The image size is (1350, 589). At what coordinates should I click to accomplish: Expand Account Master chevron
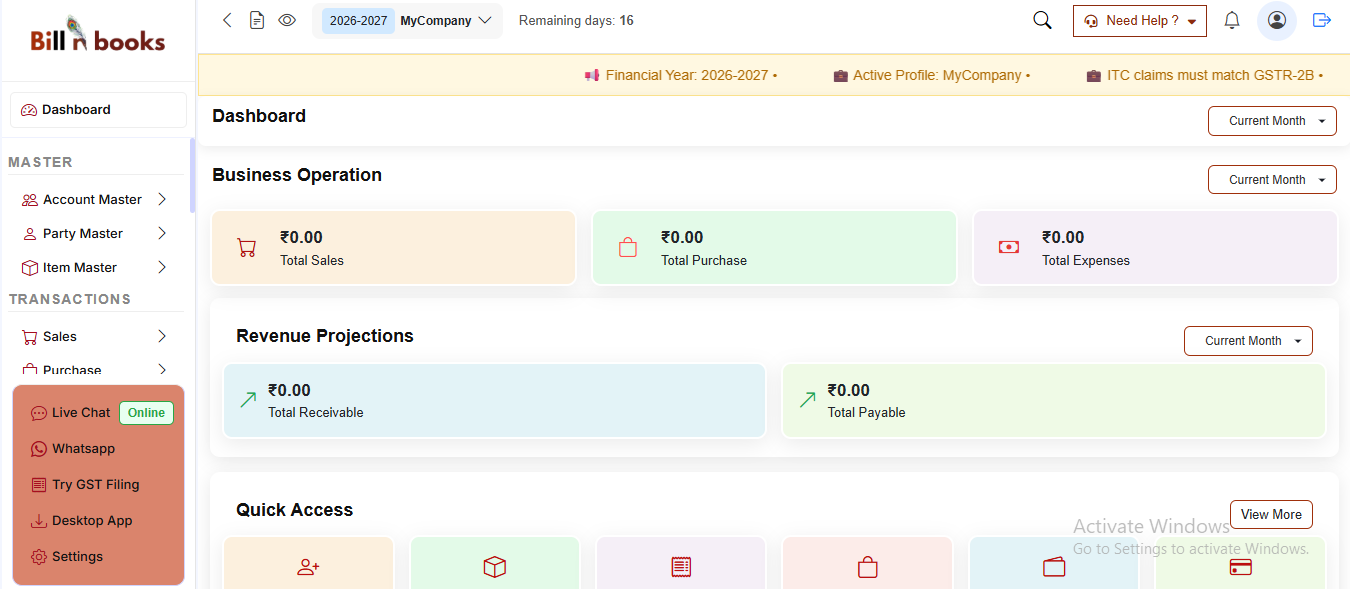pos(162,200)
